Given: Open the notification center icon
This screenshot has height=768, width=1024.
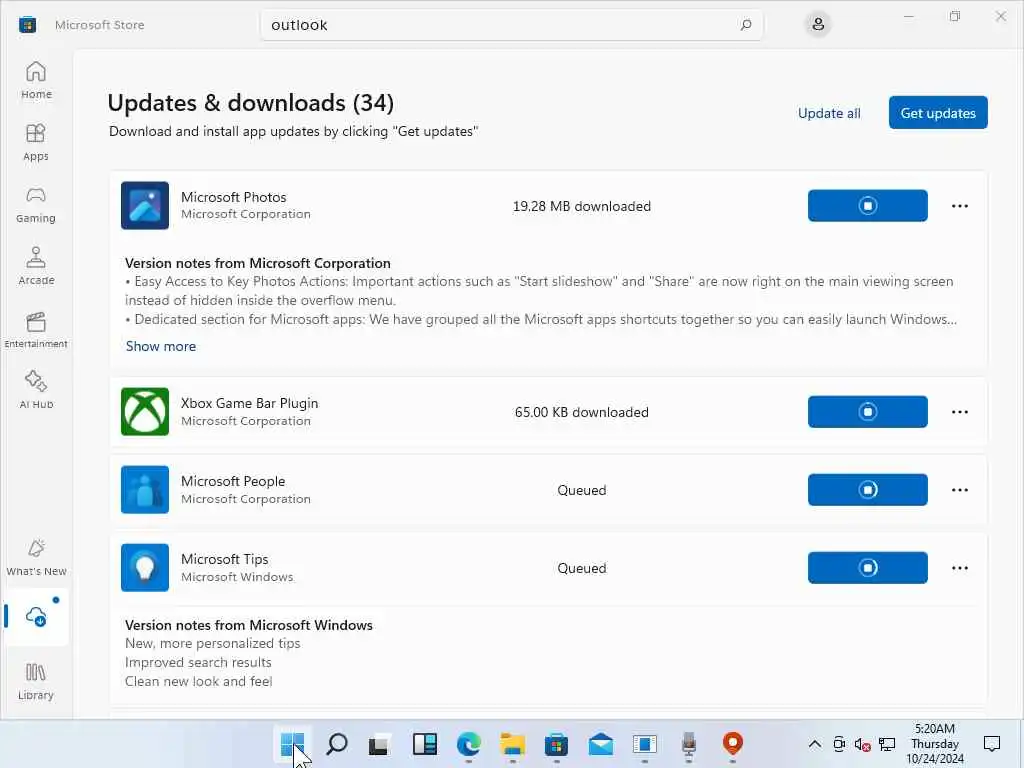Looking at the screenshot, I should tap(991, 743).
